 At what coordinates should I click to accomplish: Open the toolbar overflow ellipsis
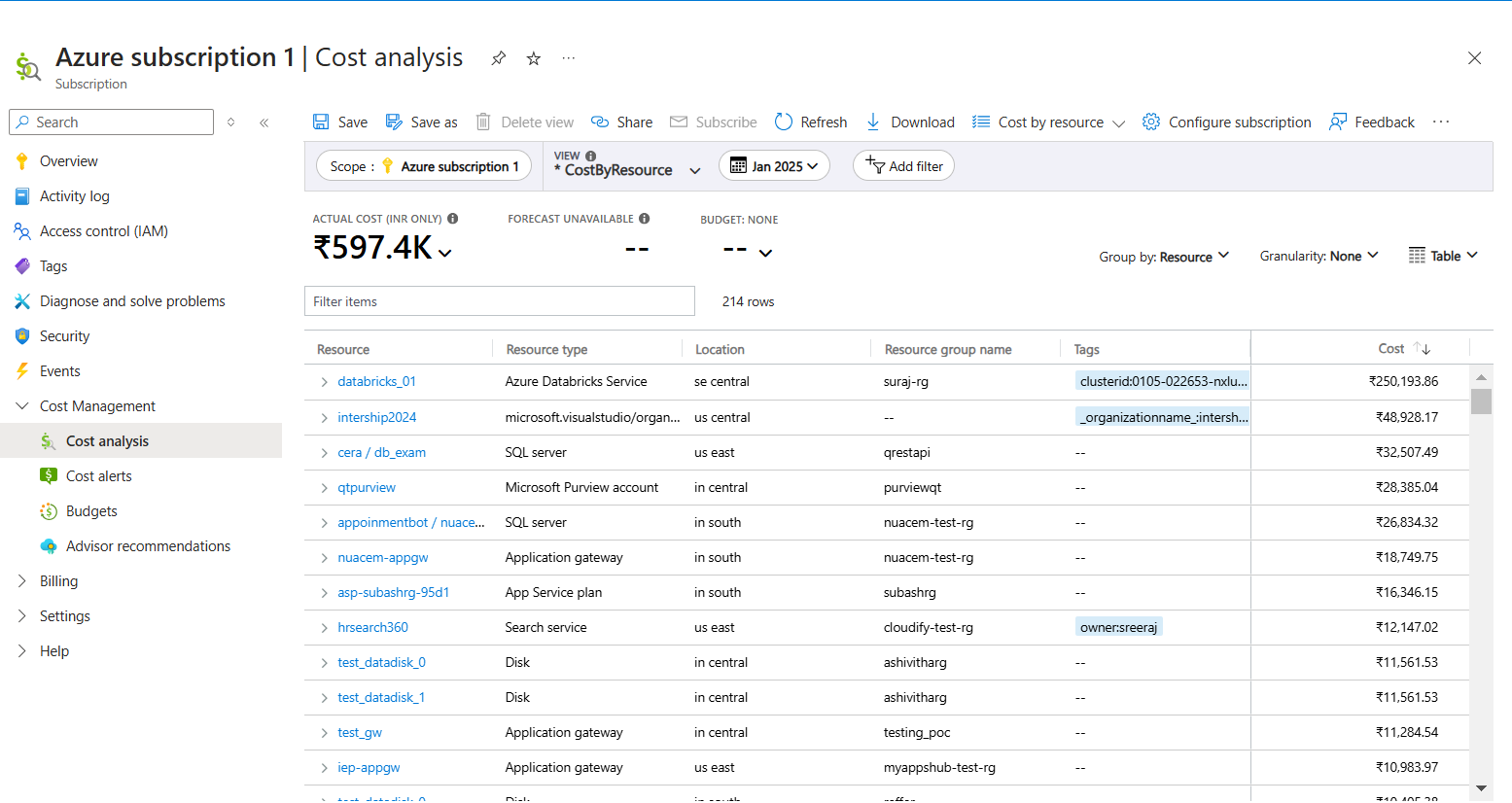point(1441,122)
